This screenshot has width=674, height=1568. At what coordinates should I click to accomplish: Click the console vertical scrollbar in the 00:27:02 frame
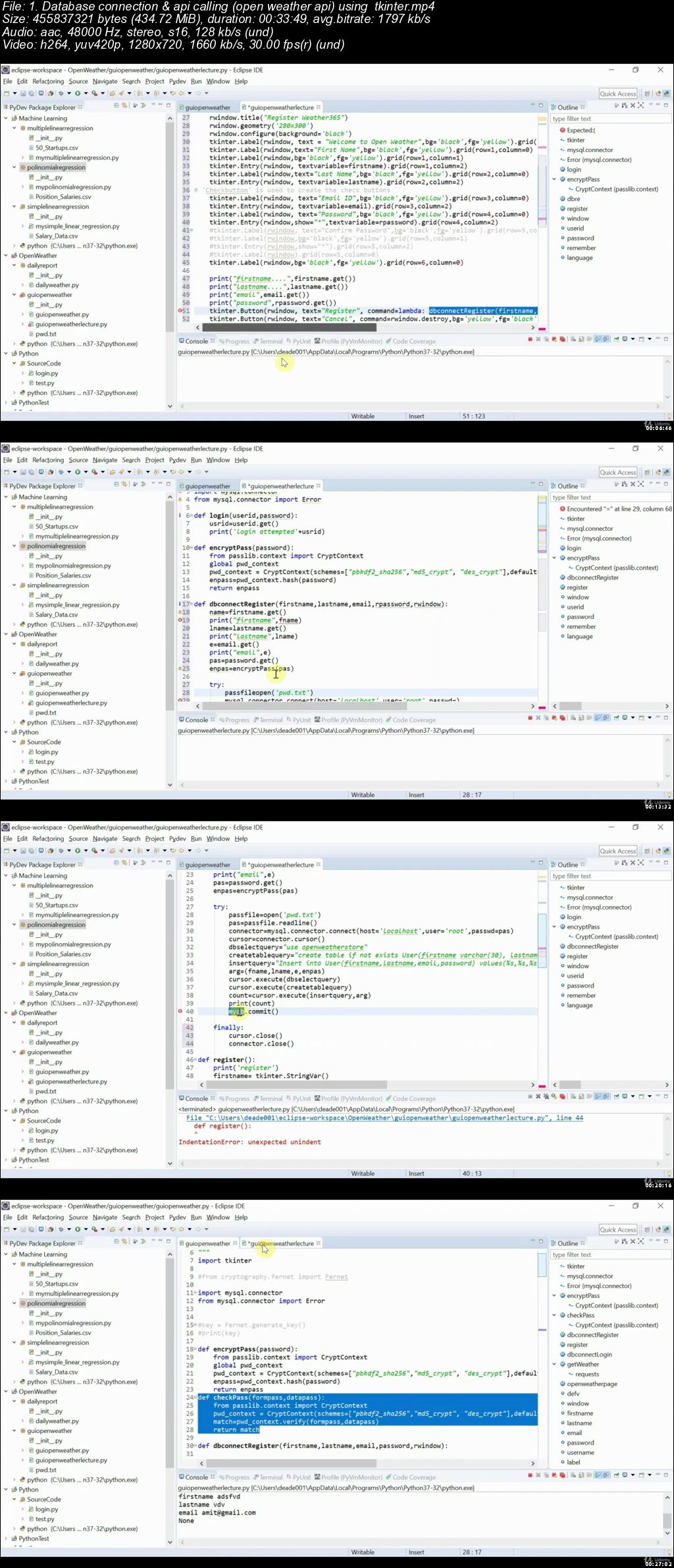pos(667,1519)
